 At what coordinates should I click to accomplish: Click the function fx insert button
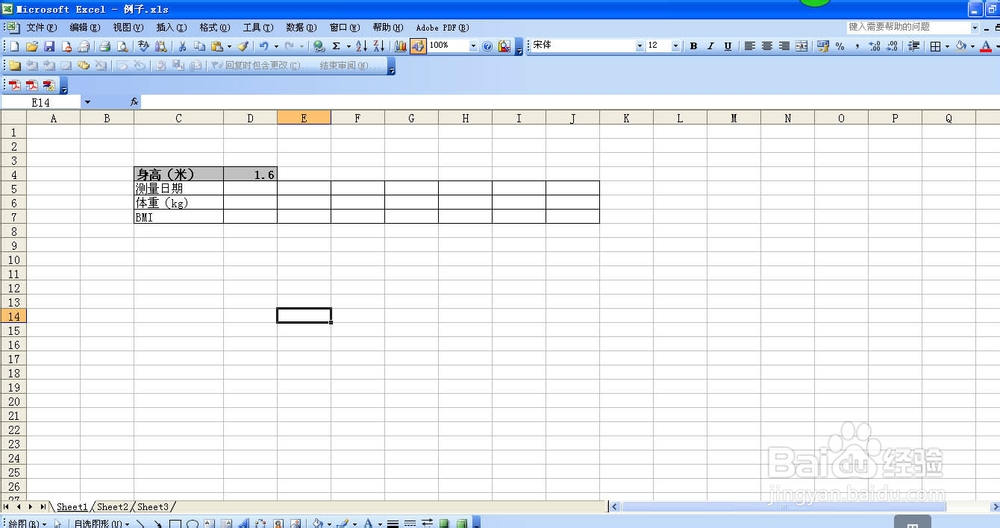pyautogui.click(x=134, y=102)
